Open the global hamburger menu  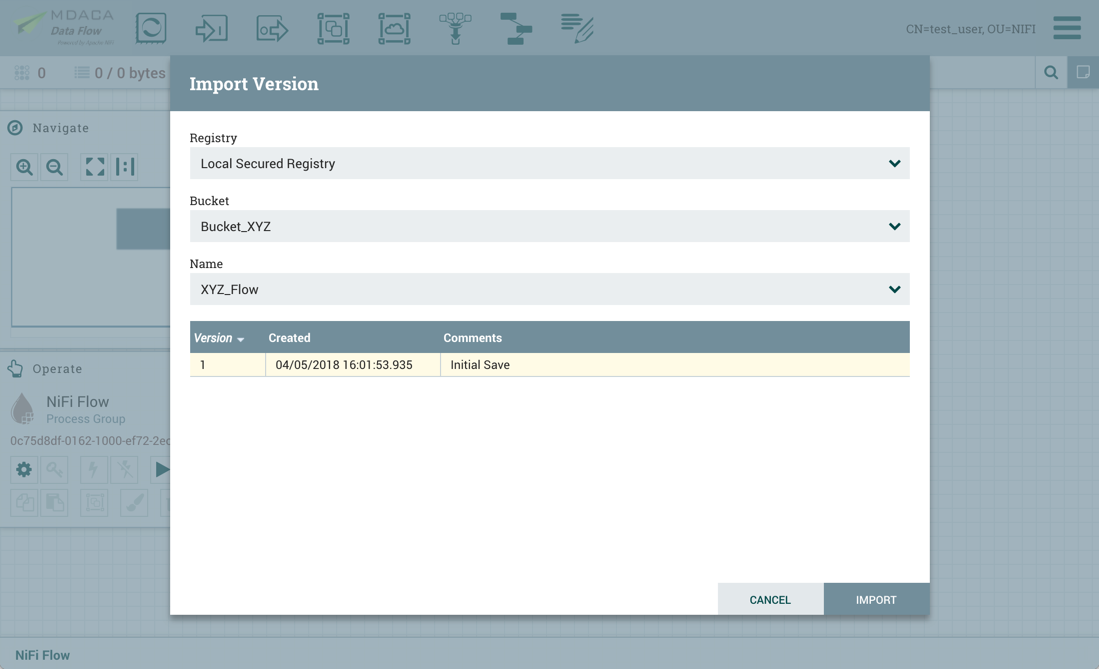tap(1066, 27)
